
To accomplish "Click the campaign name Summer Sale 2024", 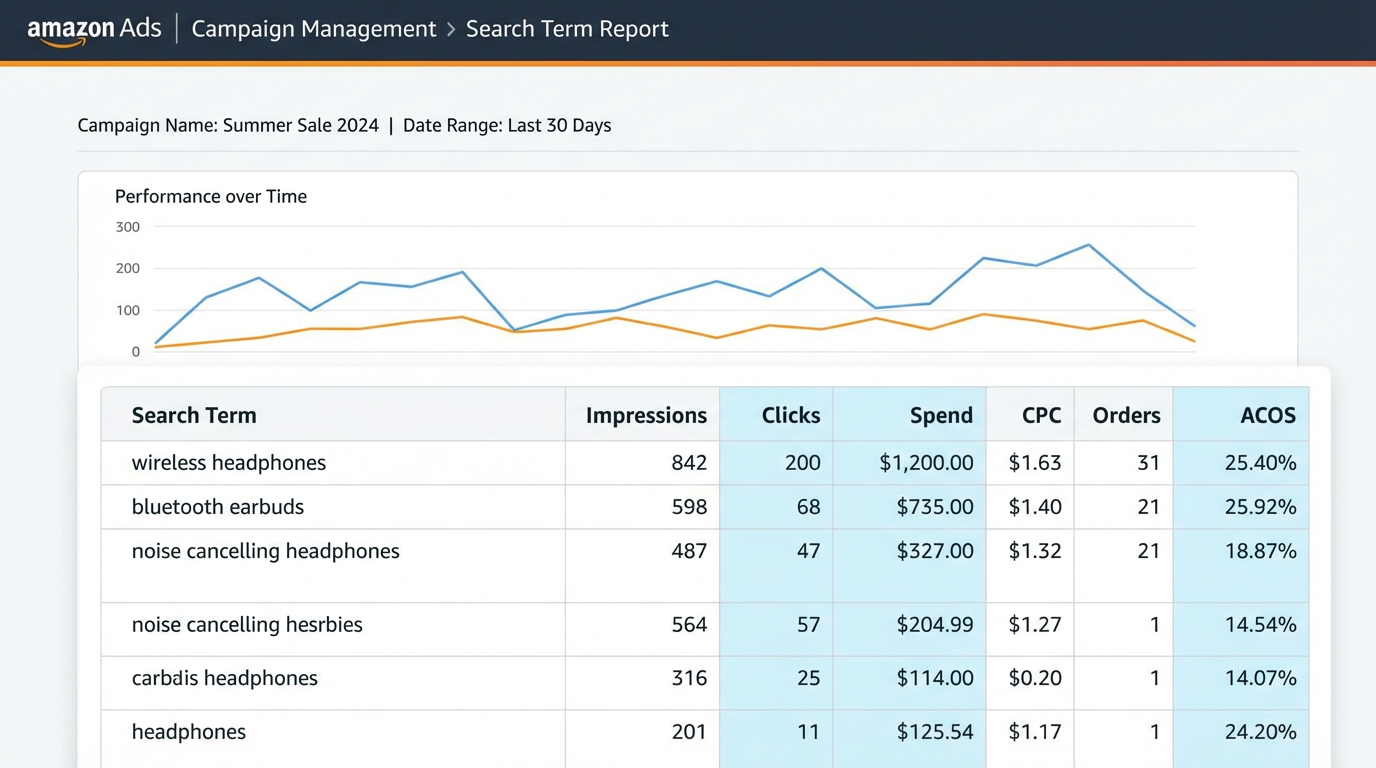I will (300, 125).
